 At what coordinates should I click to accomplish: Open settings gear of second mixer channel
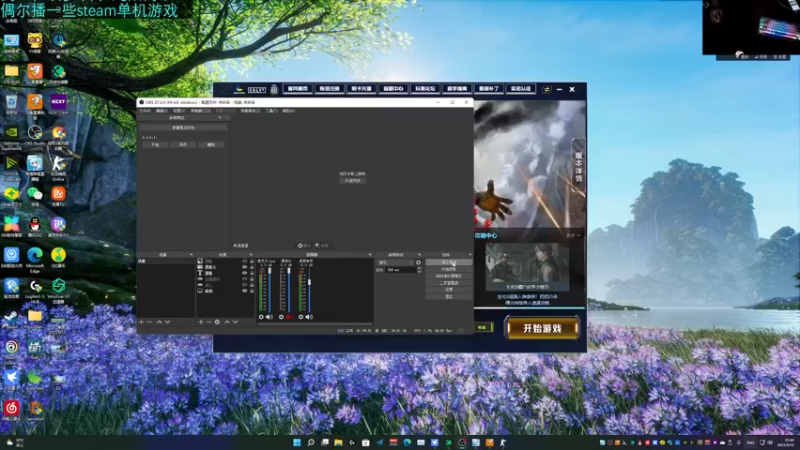point(281,317)
